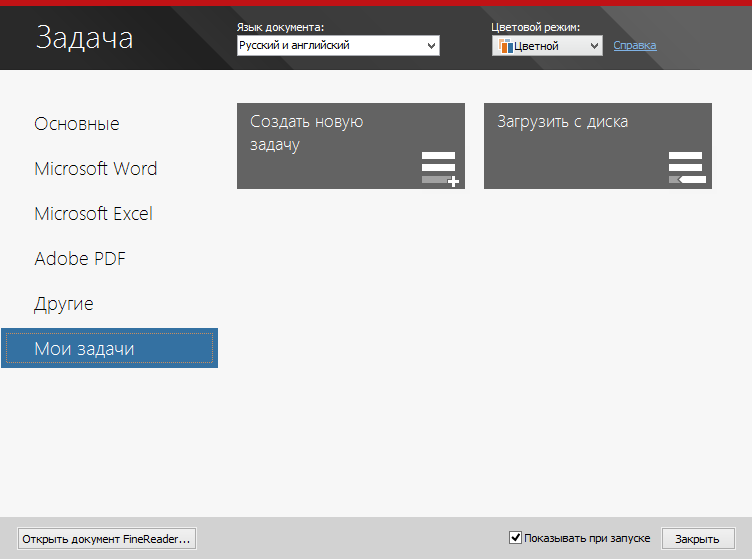The height and width of the screenshot is (559, 752).
Task: Open the 'Справка' help link
Action: pos(634,46)
